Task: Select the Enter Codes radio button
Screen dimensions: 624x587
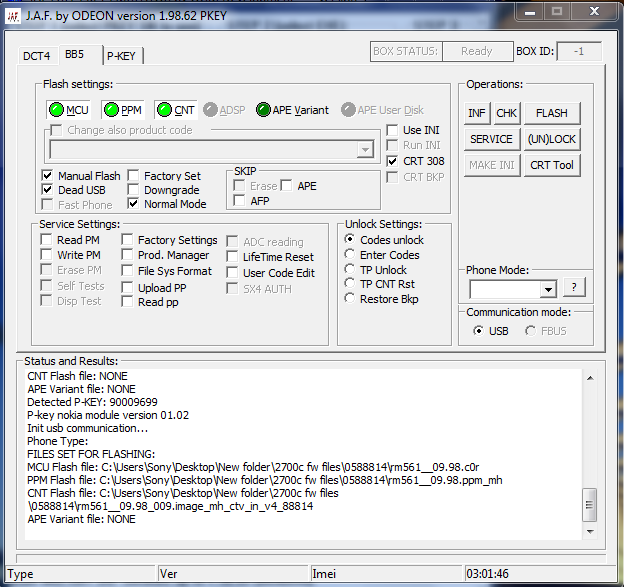Action: 349,254
